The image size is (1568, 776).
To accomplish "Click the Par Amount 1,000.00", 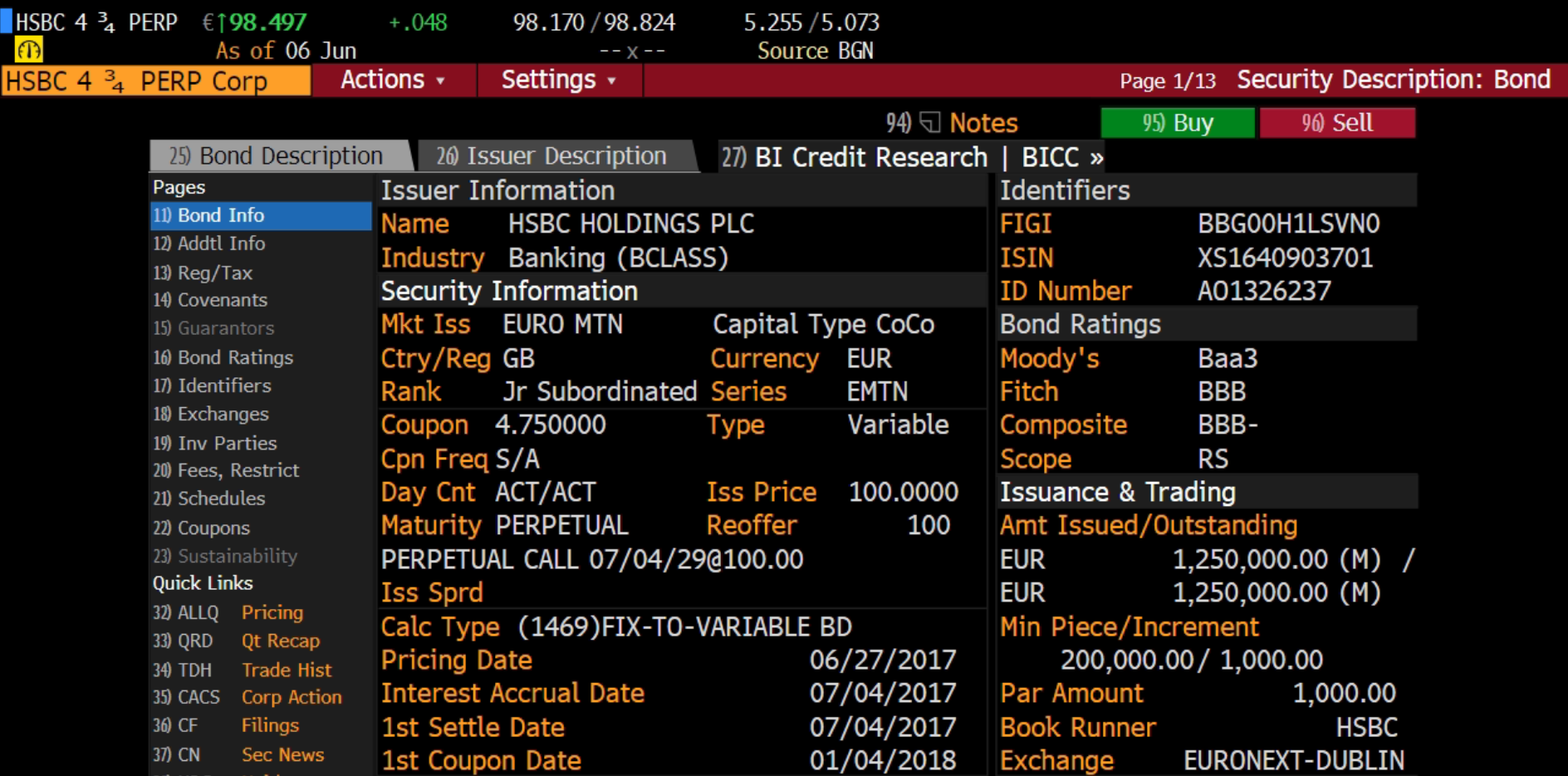I will [1345, 693].
